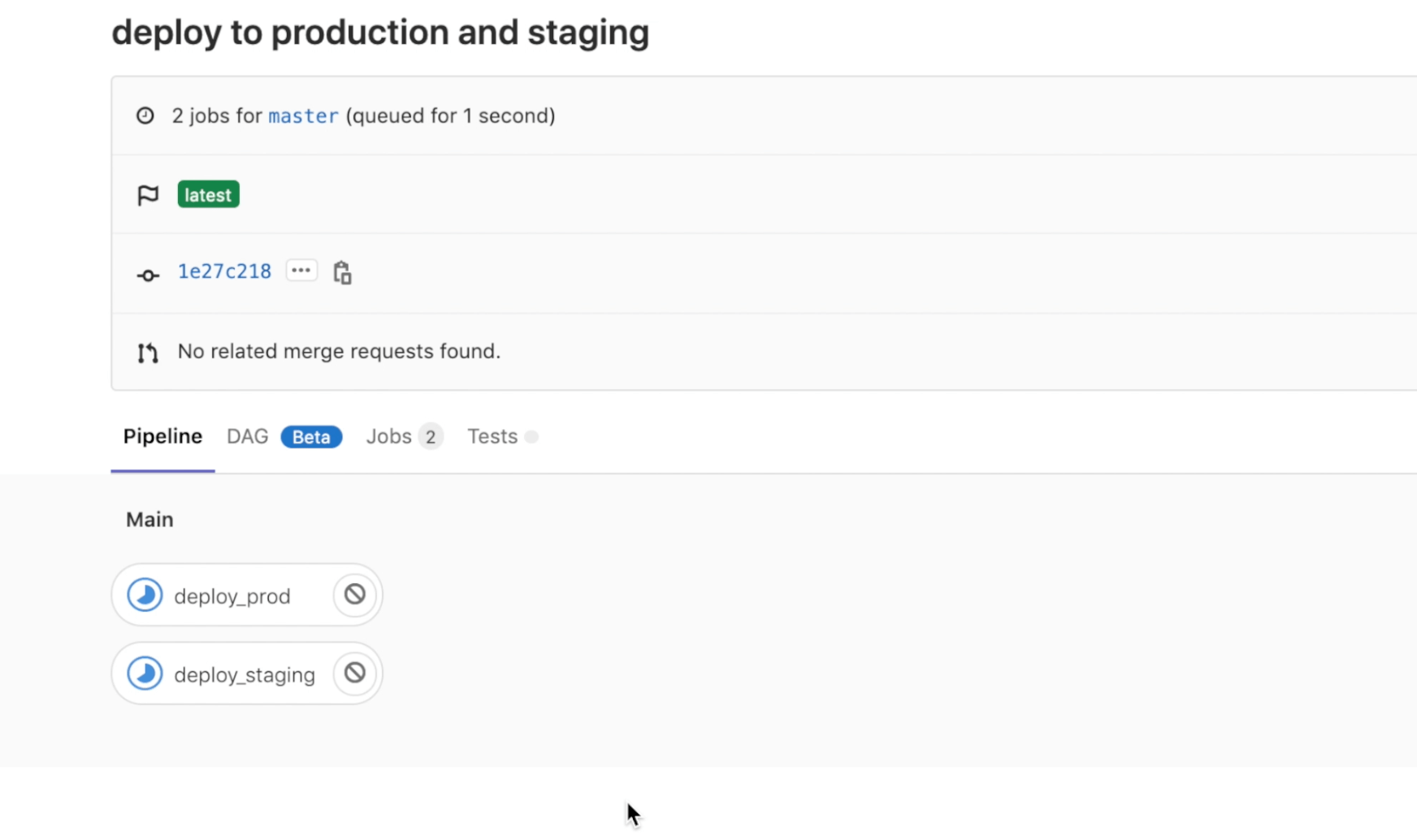Click the flag icon beside the latest badge

point(147,194)
